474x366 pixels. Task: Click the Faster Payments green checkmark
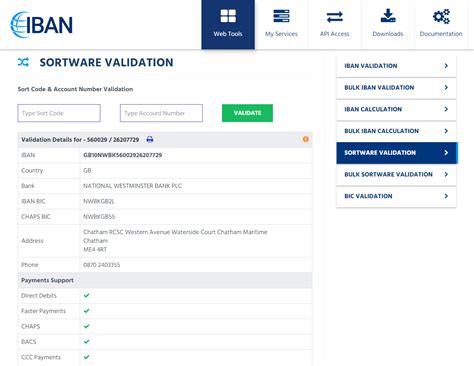click(x=87, y=311)
